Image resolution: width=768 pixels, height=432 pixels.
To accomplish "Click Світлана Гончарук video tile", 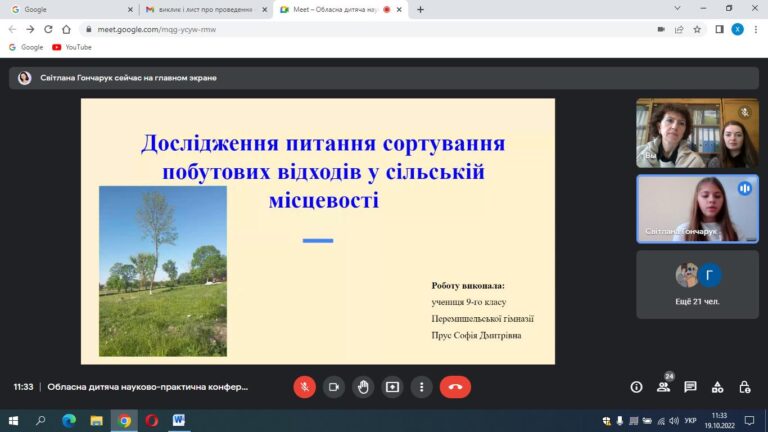I will (x=697, y=209).
